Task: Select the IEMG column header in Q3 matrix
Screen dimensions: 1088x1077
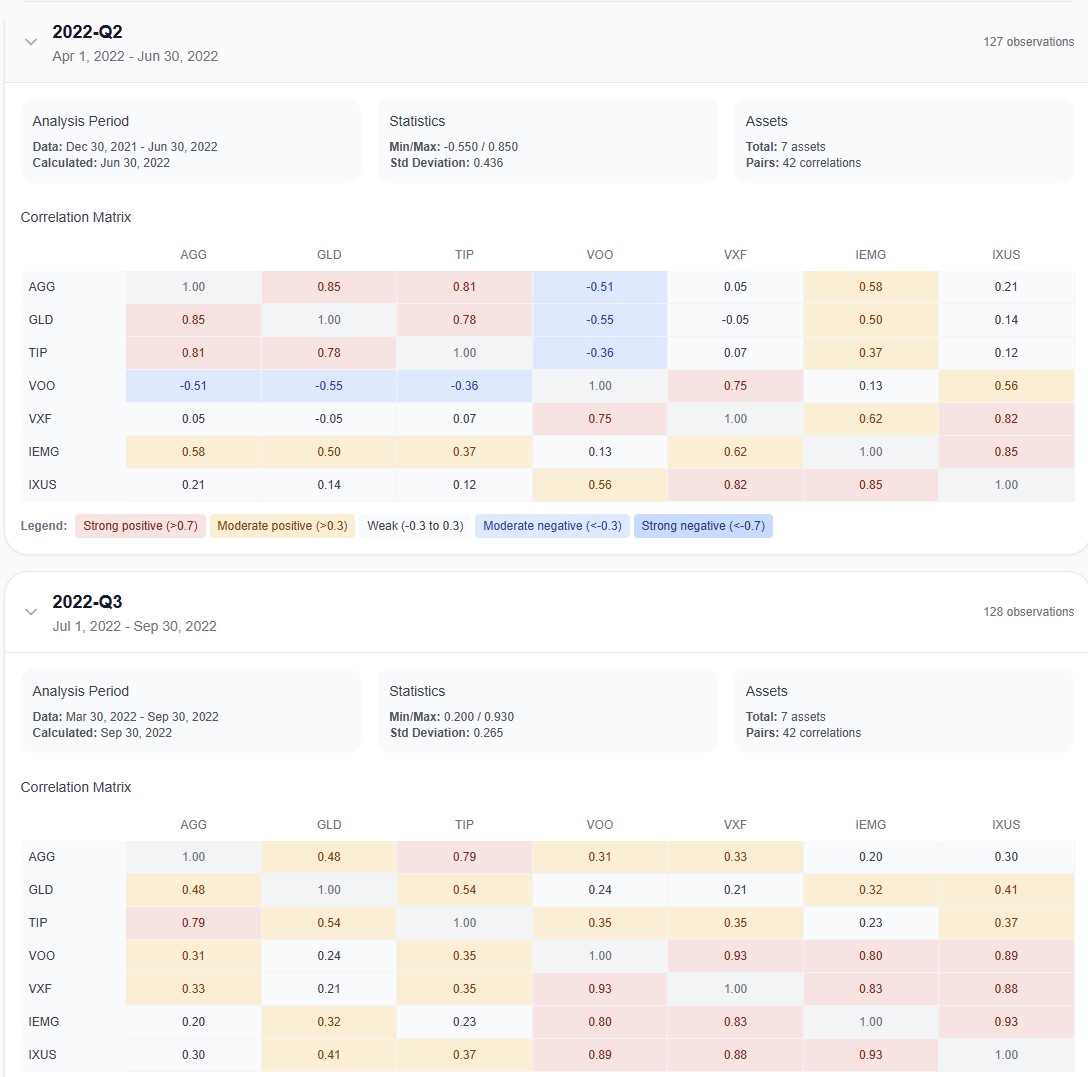Action: 870,824
